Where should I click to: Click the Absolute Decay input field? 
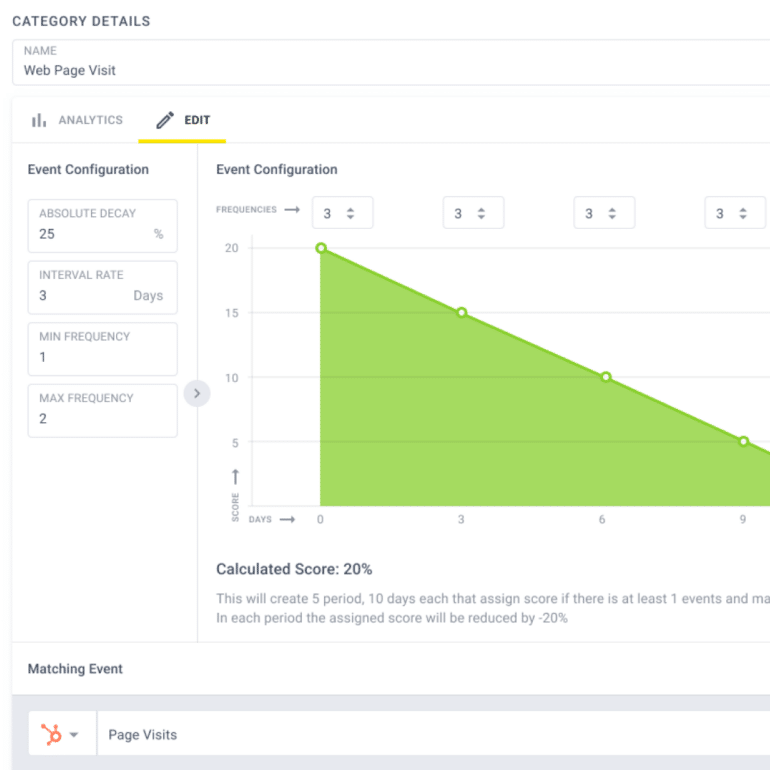[x=103, y=226]
